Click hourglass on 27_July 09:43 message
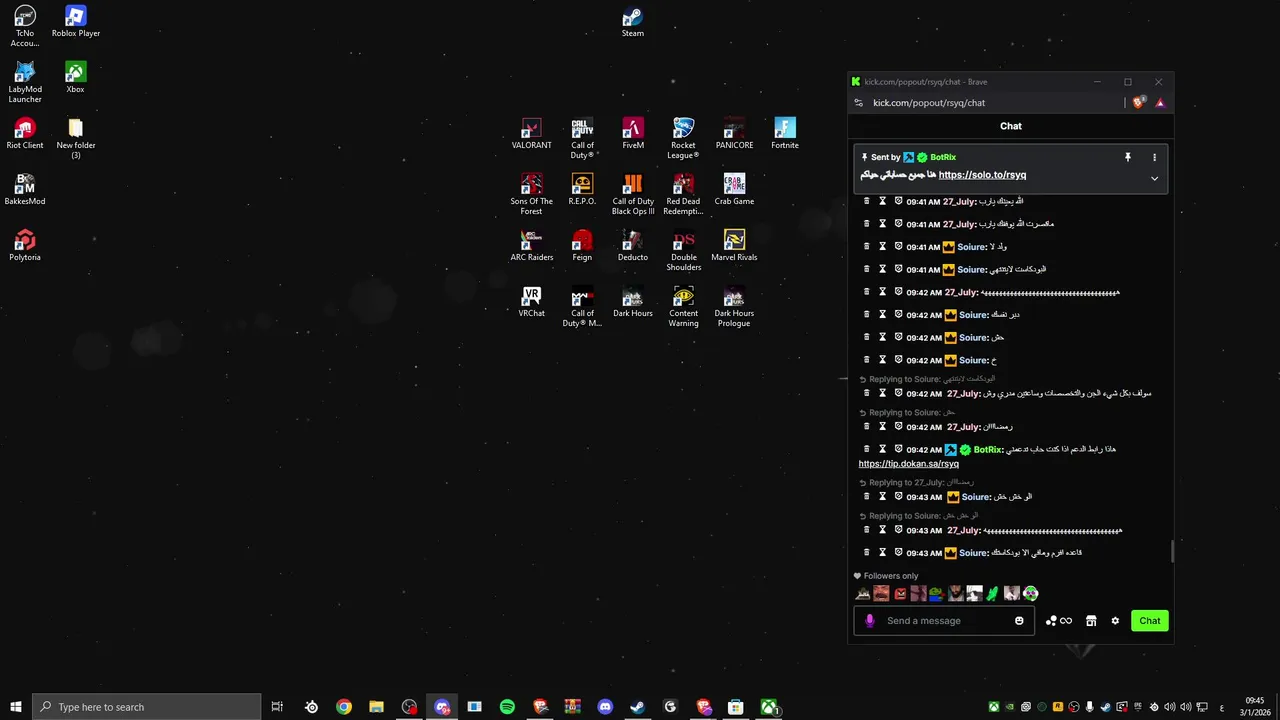 pyautogui.click(x=882, y=530)
